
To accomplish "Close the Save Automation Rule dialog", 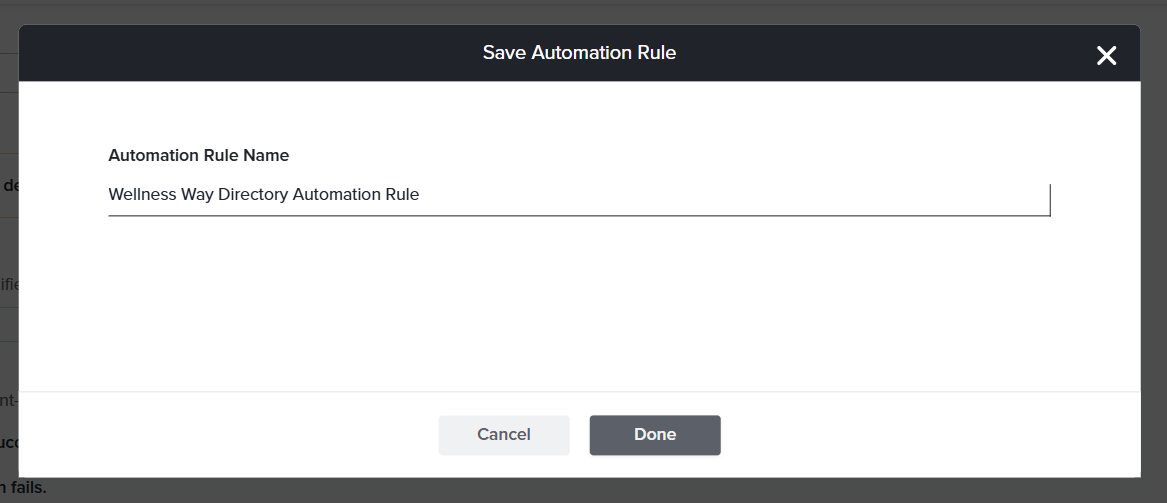I will click(x=1106, y=56).
